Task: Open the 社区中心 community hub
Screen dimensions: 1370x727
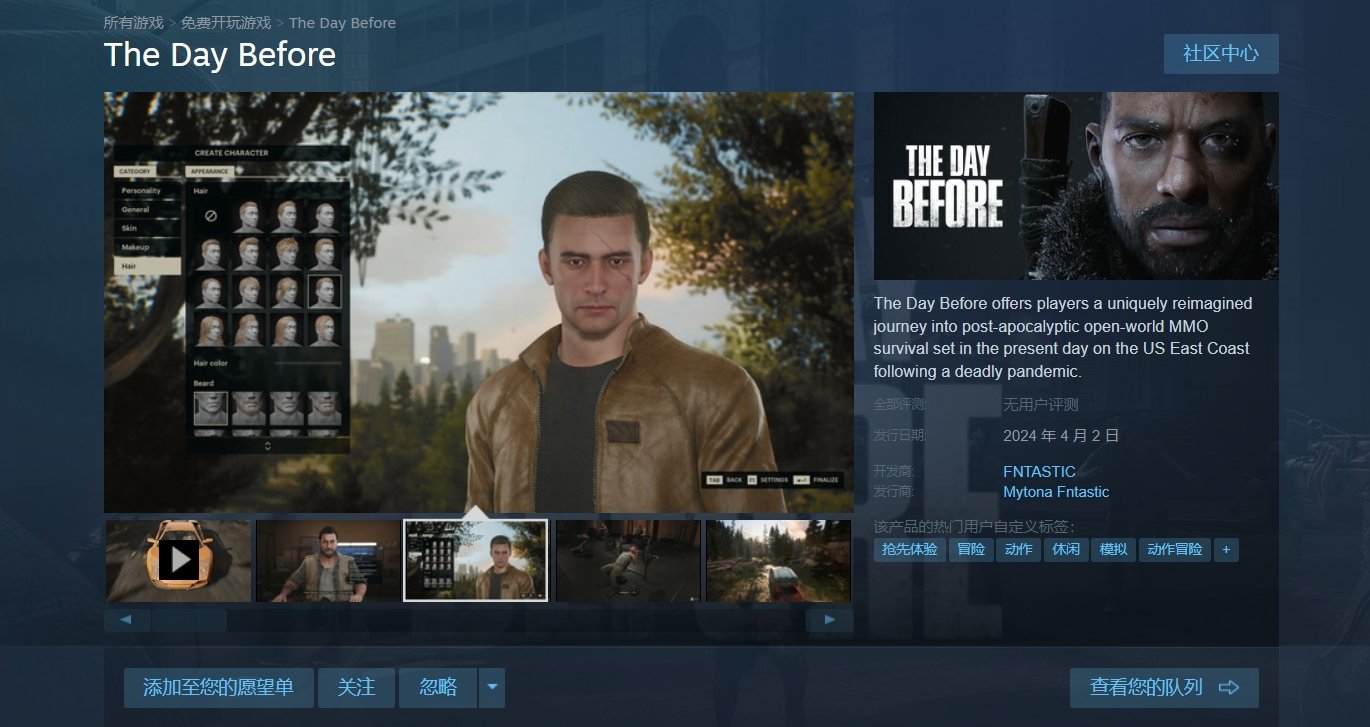Action: click(x=1221, y=54)
